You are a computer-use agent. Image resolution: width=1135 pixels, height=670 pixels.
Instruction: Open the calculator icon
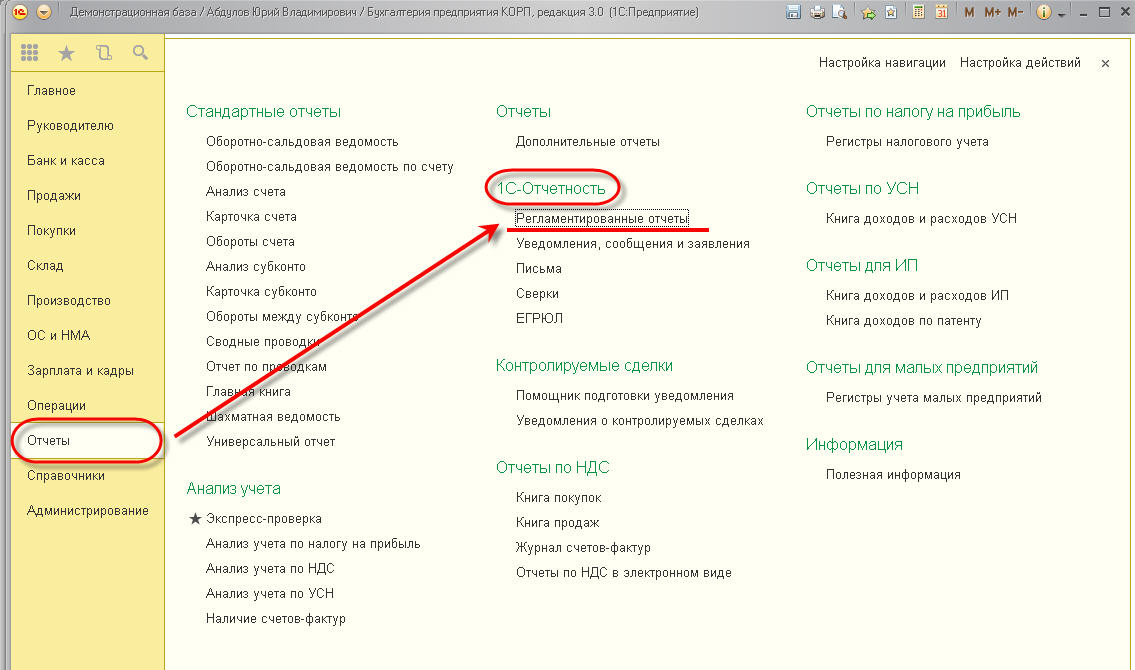click(918, 12)
